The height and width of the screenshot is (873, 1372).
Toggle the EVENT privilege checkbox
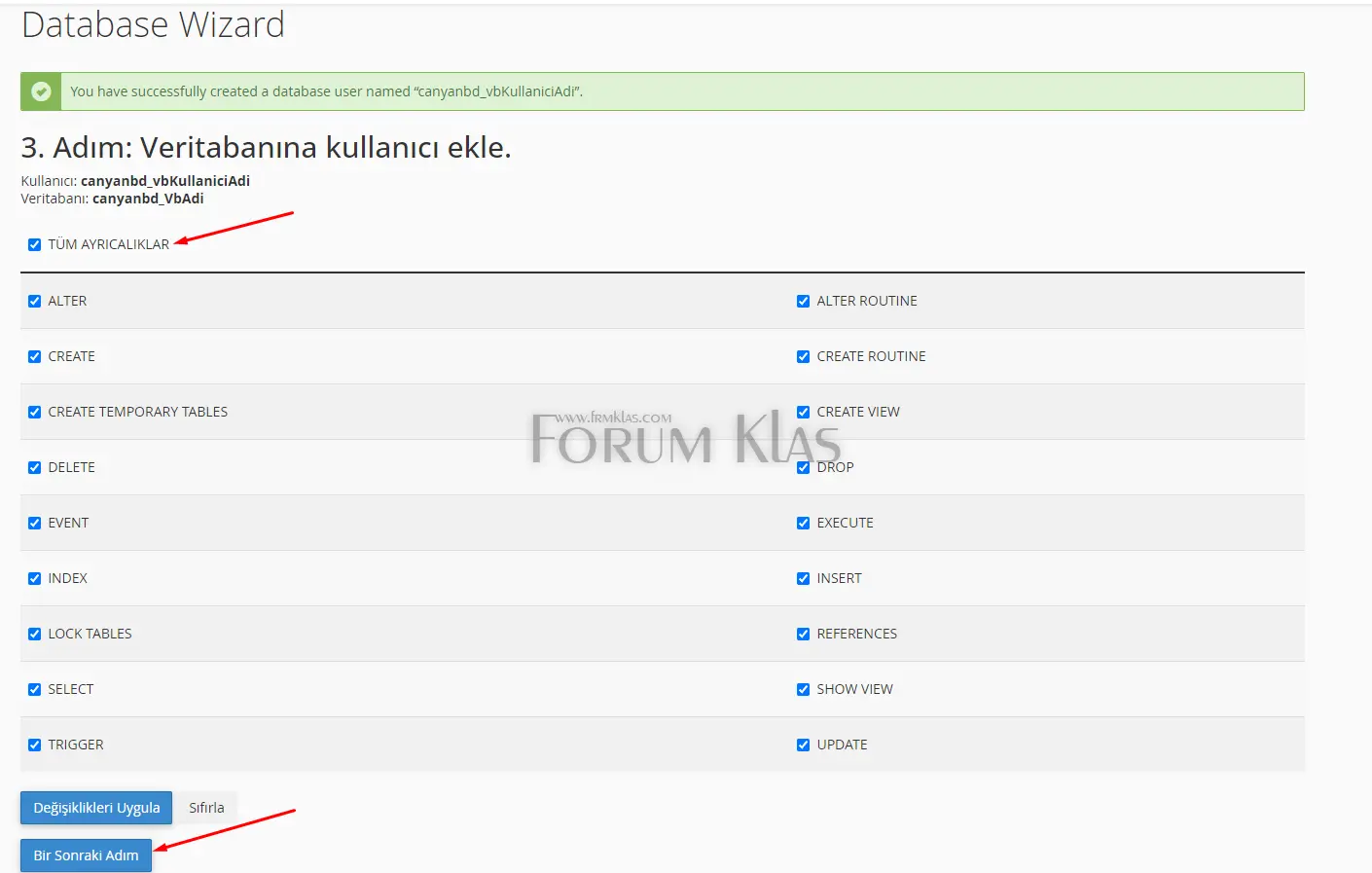(34, 523)
